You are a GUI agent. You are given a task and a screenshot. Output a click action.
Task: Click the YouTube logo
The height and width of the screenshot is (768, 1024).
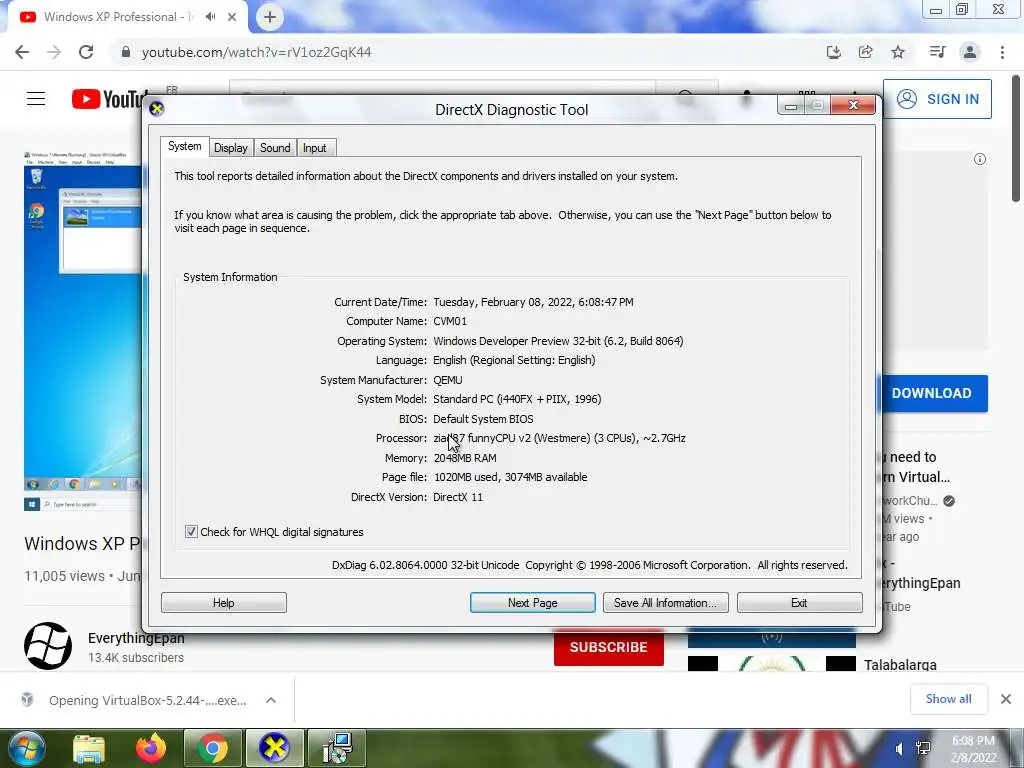point(108,99)
